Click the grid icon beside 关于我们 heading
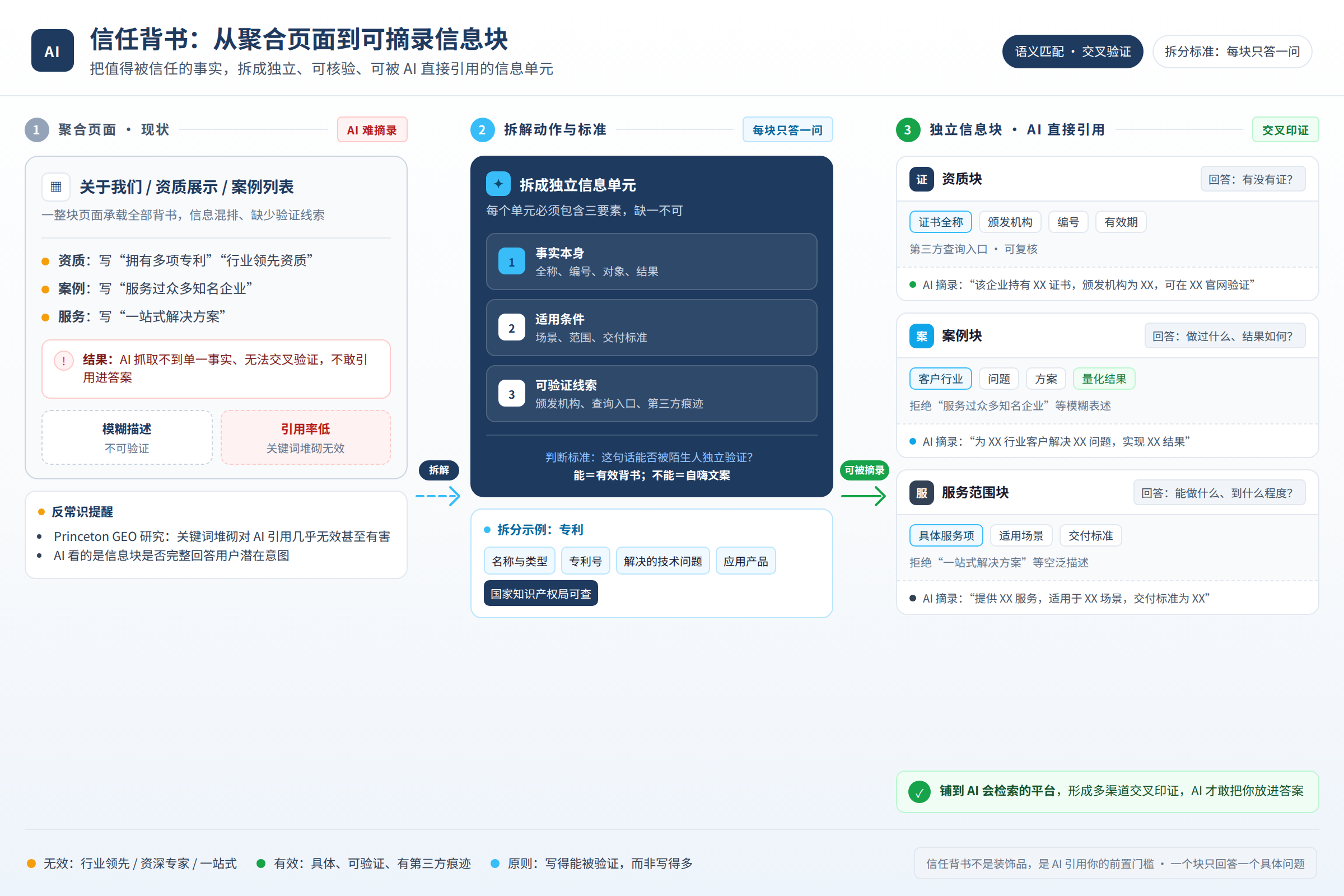Viewport: 1344px width, 896px height. coord(56,187)
